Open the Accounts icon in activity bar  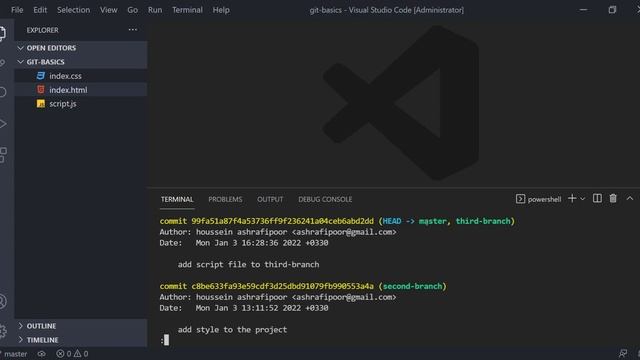[2, 301]
